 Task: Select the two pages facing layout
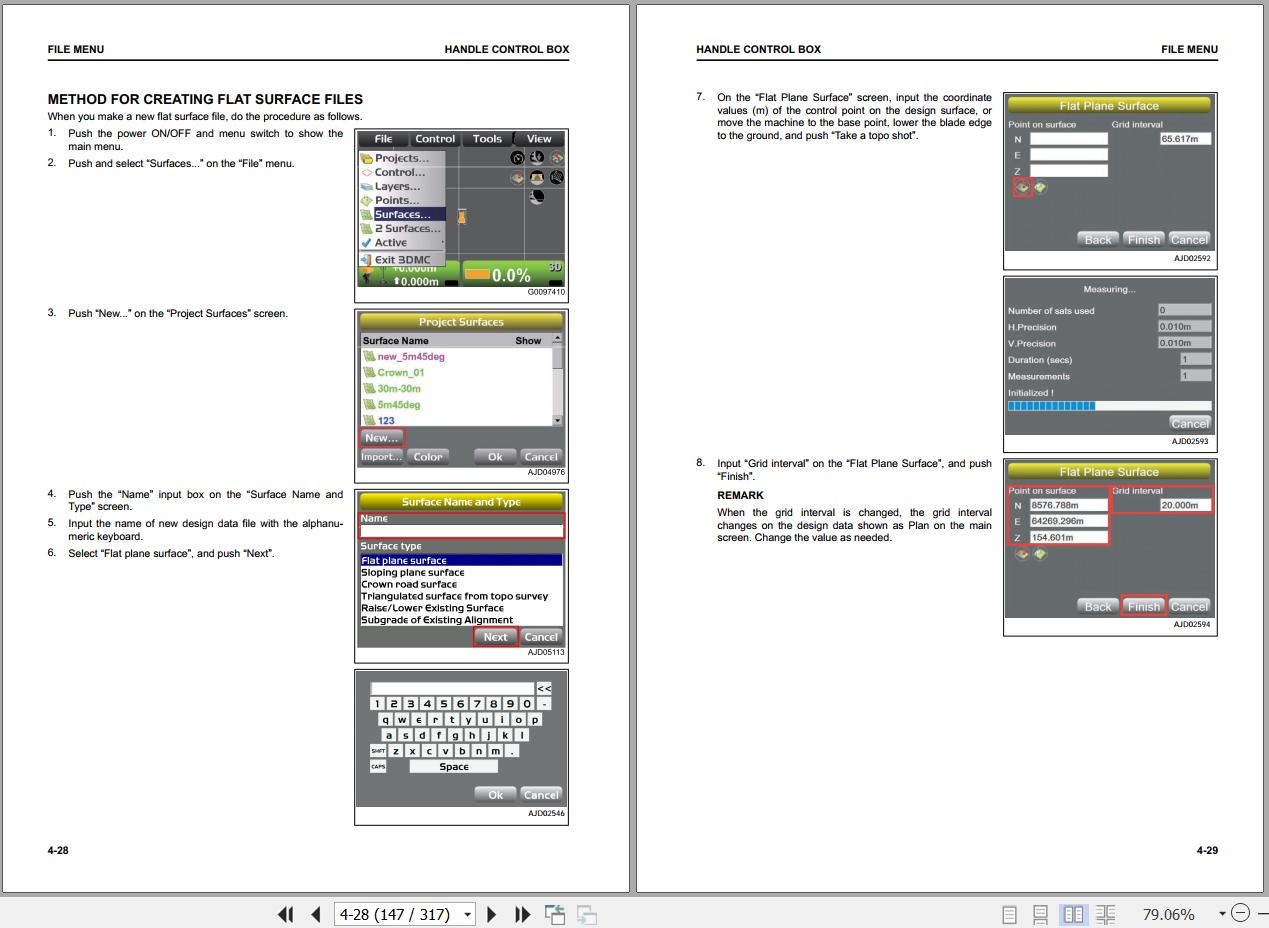click(x=1074, y=914)
